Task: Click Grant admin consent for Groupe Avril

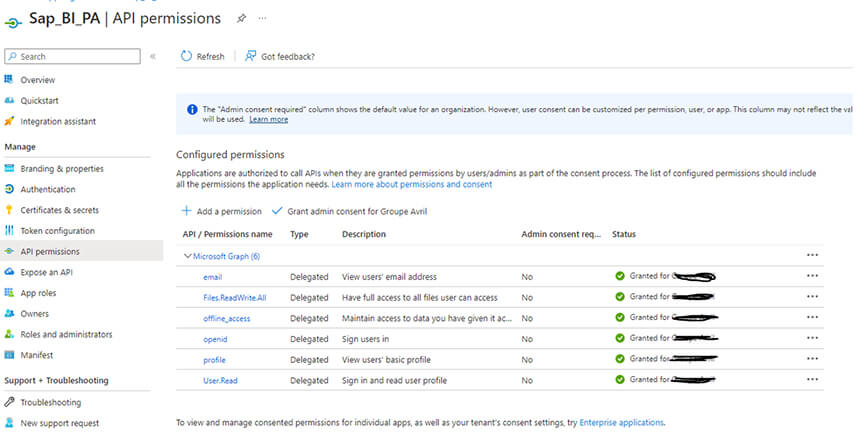Action: click(x=350, y=211)
